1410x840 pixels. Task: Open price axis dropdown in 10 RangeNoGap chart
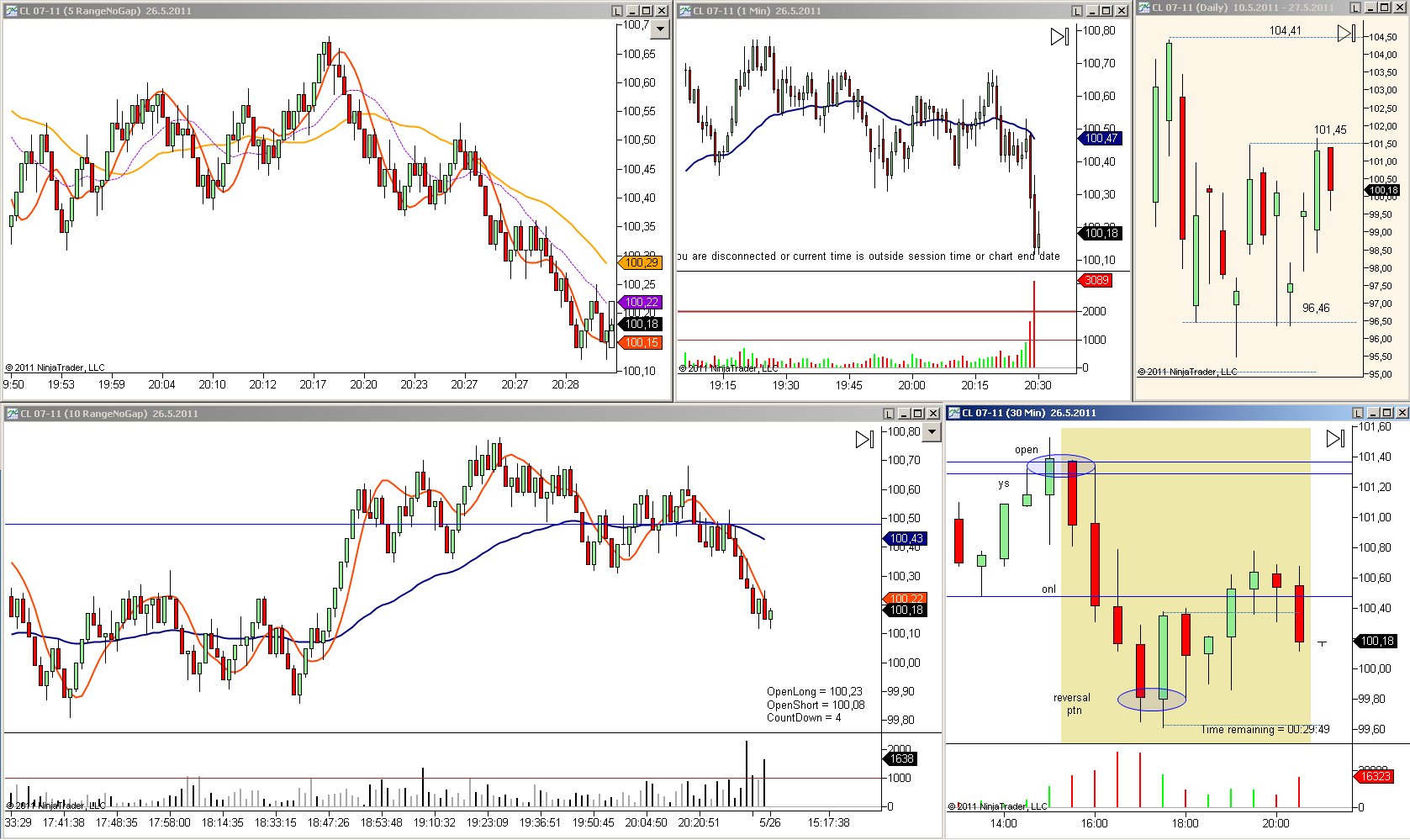[x=932, y=432]
